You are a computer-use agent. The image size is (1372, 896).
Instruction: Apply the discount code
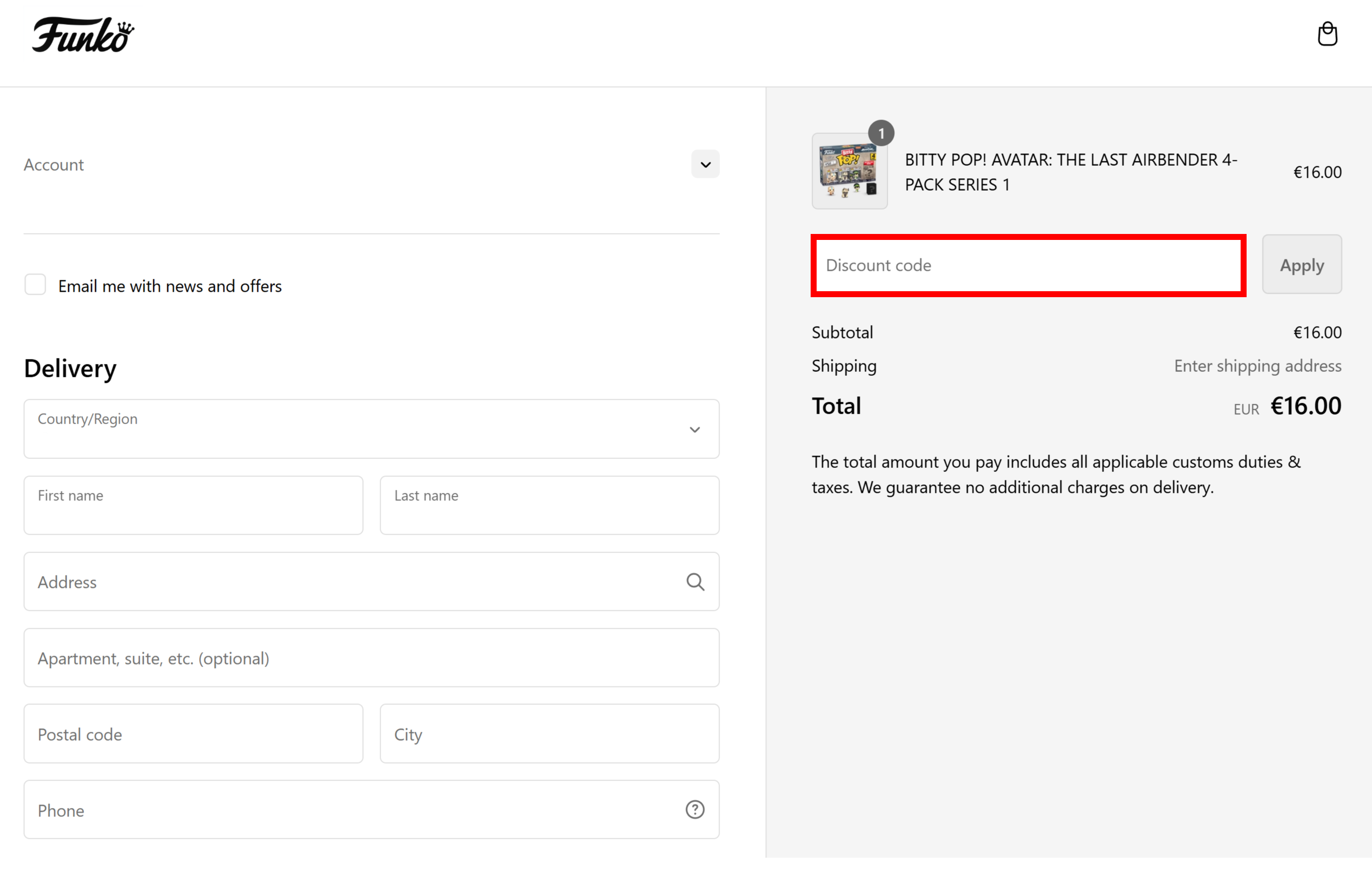1302,265
